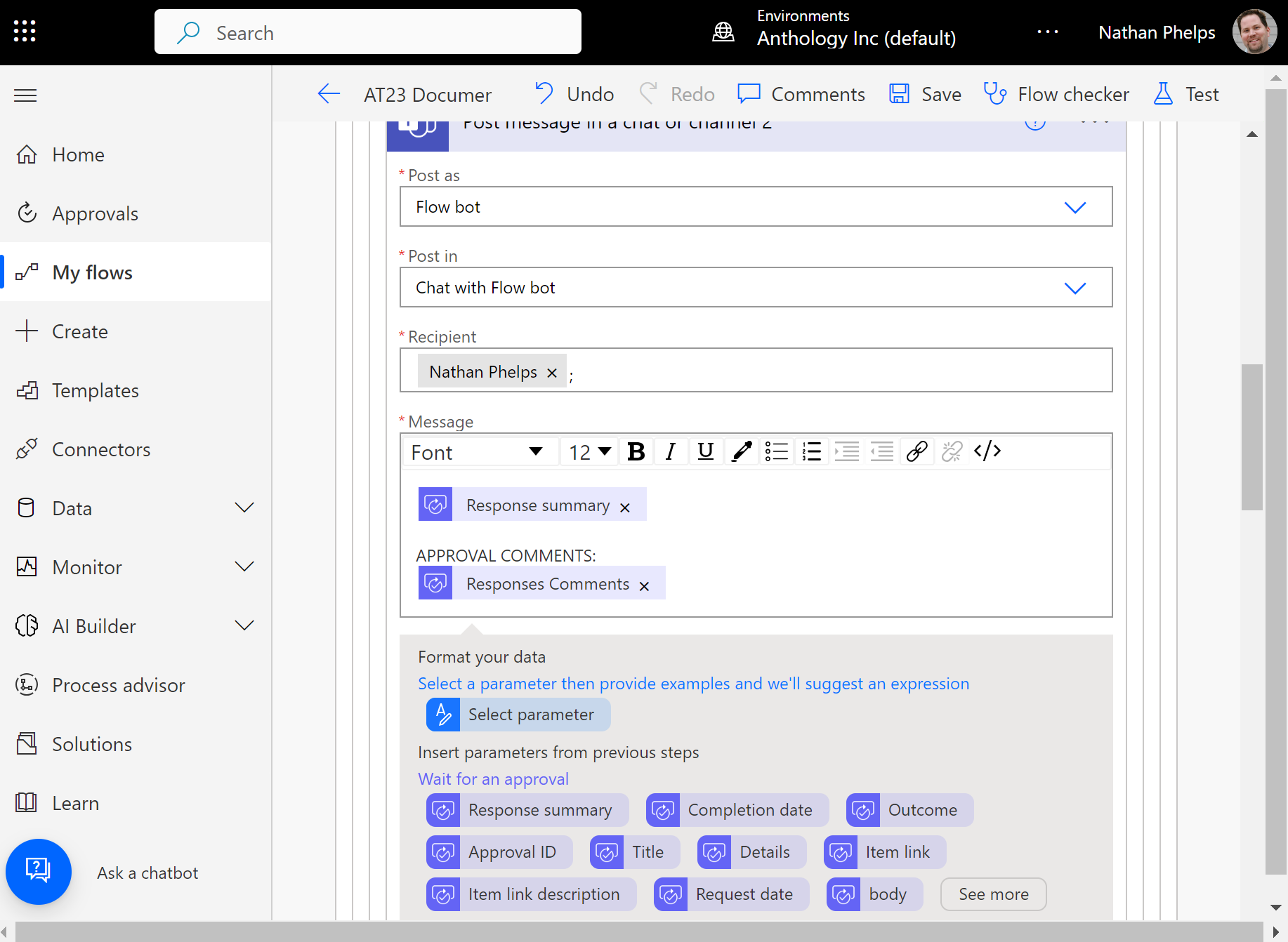Viewport: 1288px width, 942px height.
Task: Toggle underline formatting
Action: click(x=706, y=452)
